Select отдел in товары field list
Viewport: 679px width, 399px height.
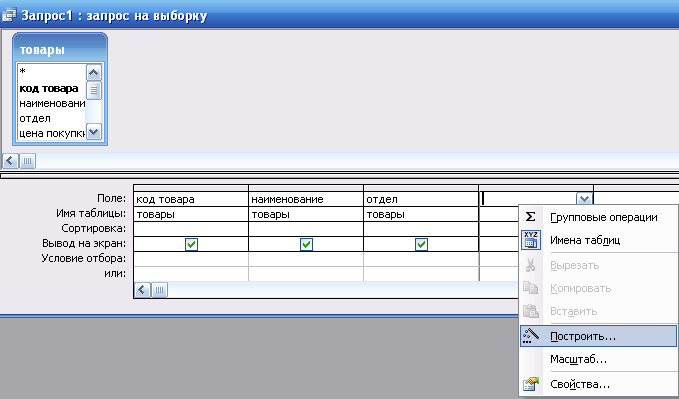click(x=51, y=118)
